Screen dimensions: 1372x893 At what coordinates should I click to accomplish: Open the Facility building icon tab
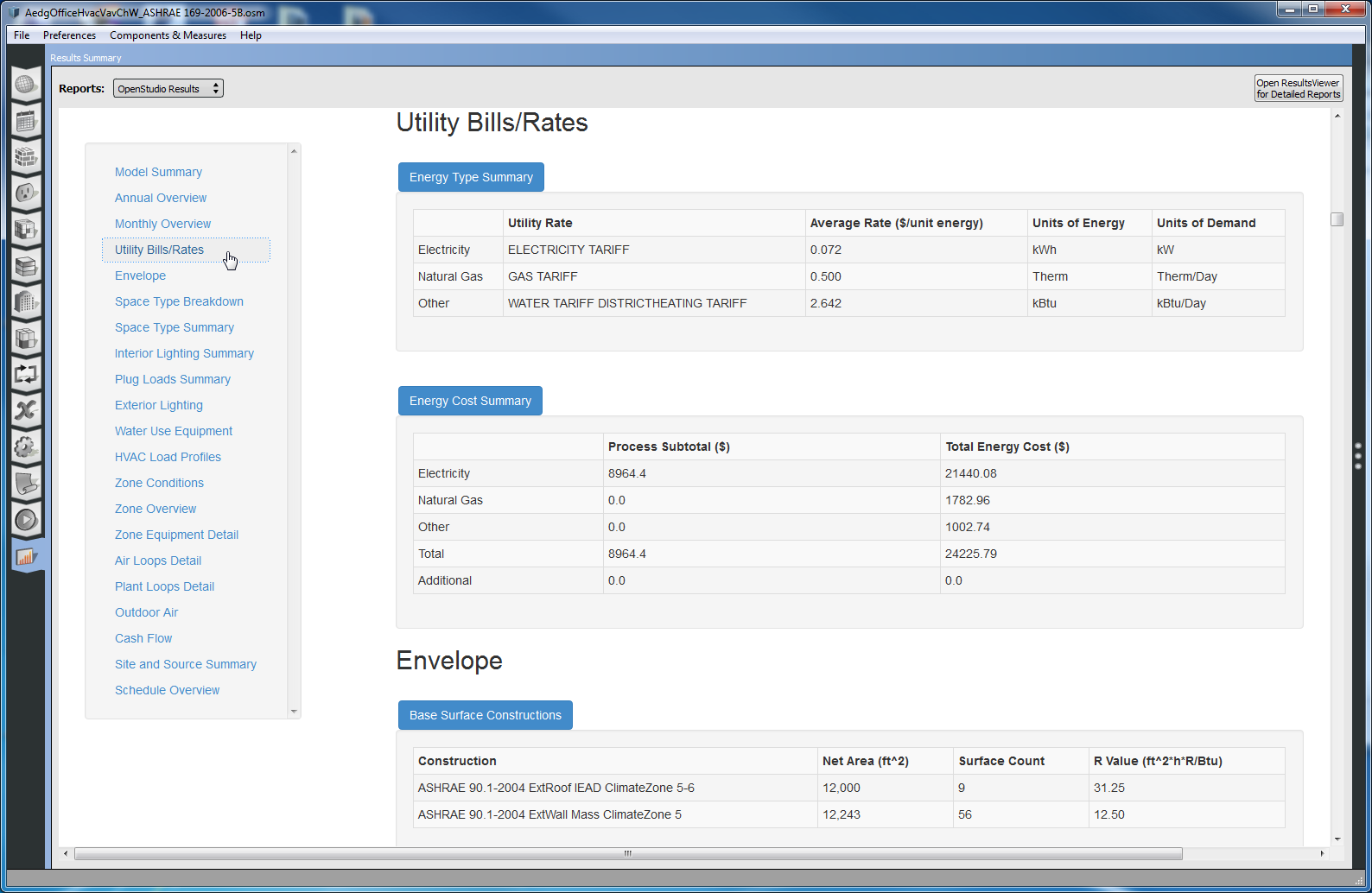[x=26, y=301]
